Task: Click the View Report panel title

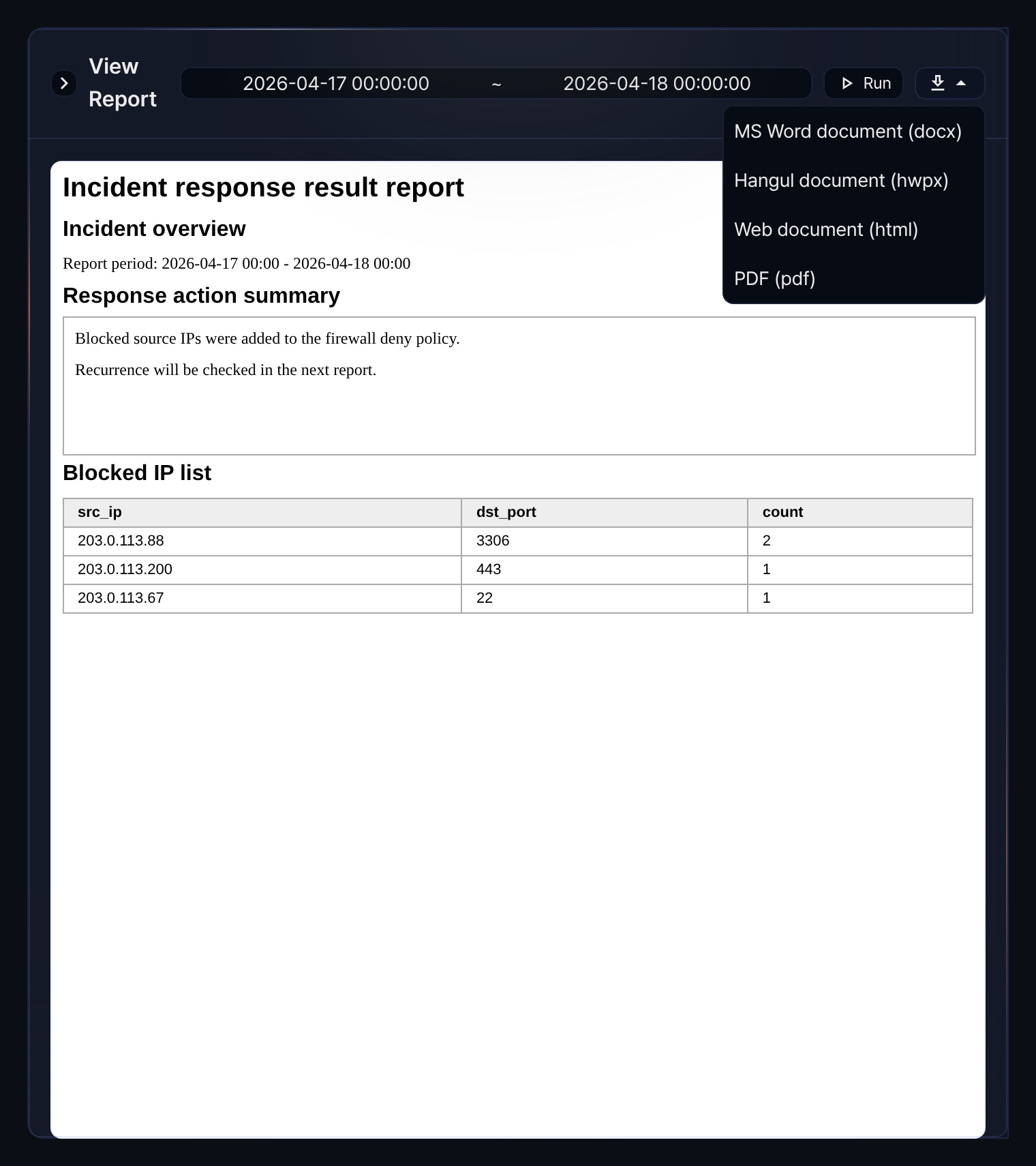Action: 123,83
